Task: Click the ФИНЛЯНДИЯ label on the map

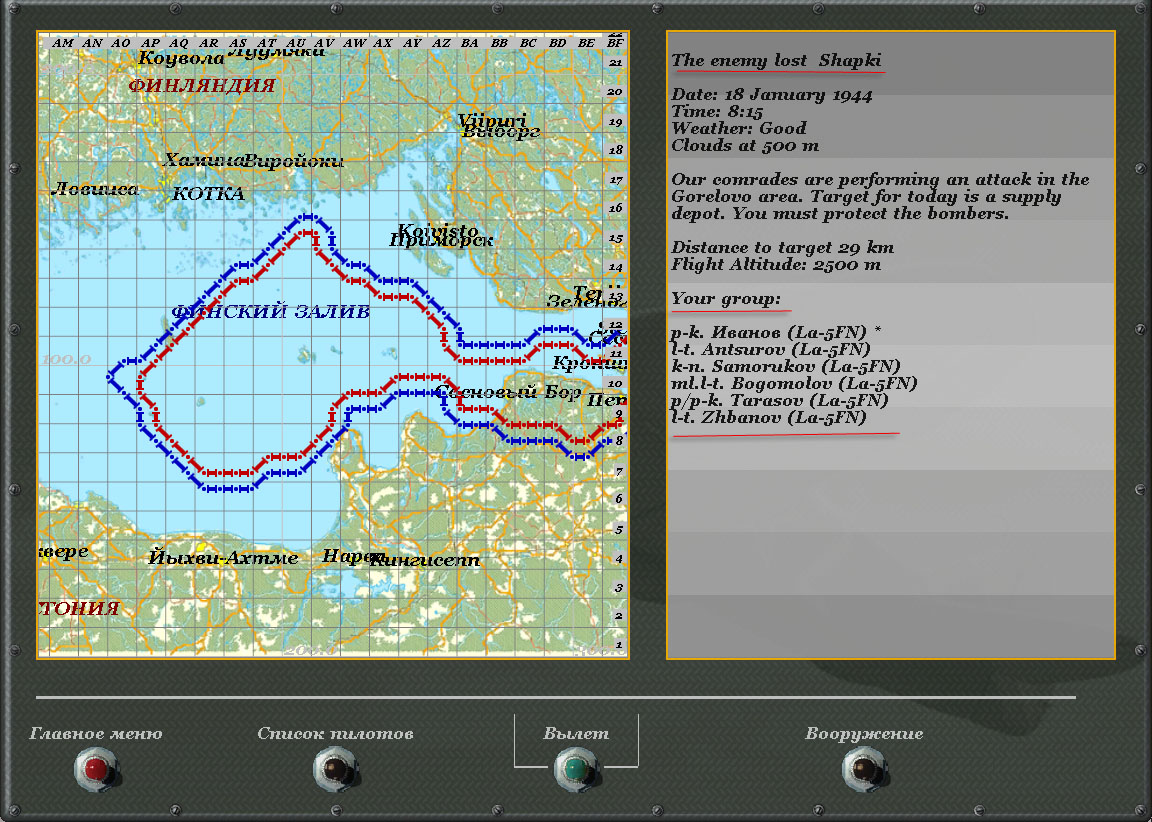Action: (202, 85)
